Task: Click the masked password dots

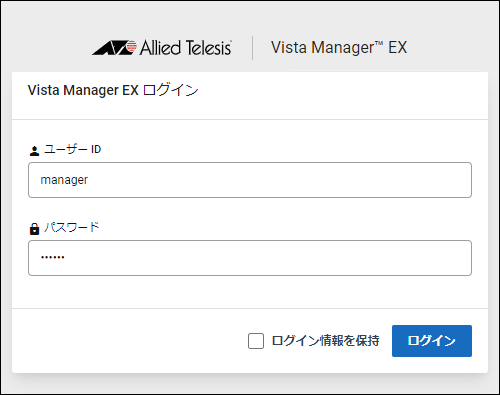Action: pos(52,257)
